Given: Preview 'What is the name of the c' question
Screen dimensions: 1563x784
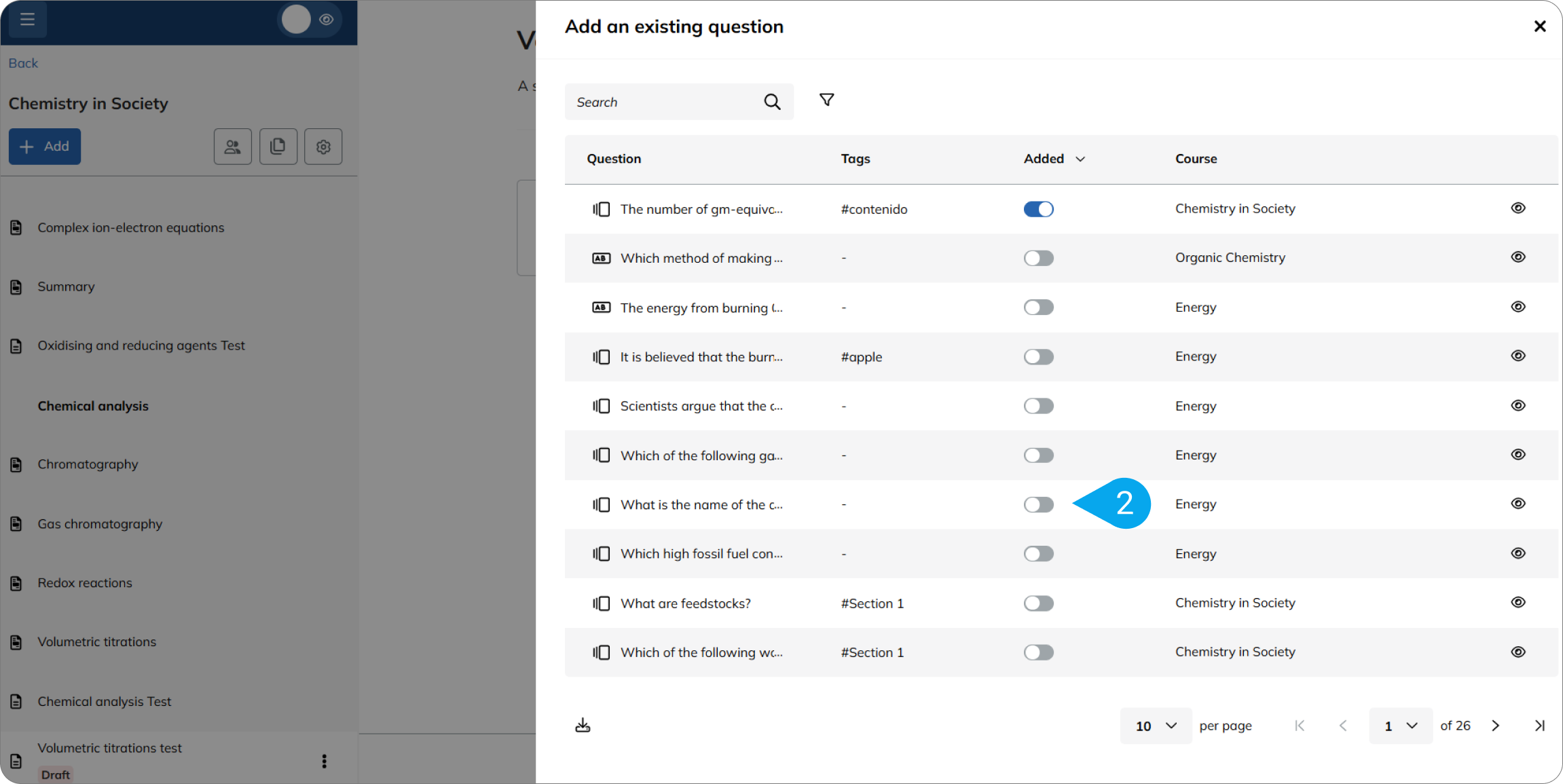Looking at the screenshot, I should 1518,504.
